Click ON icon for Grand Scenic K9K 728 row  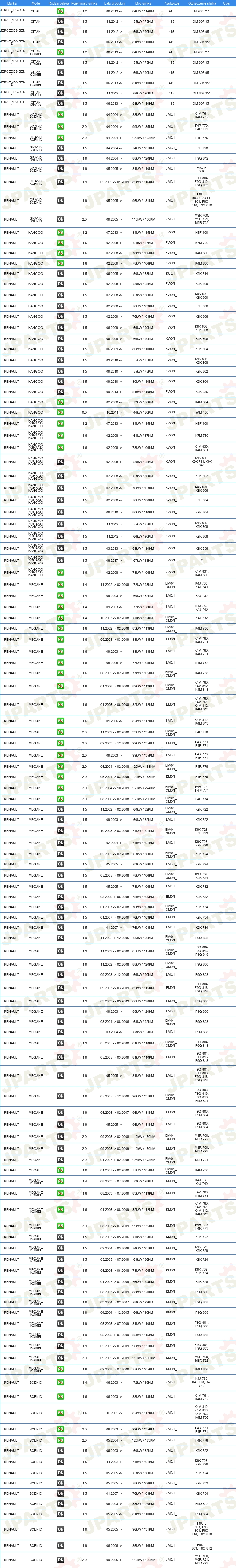click(61, 148)
